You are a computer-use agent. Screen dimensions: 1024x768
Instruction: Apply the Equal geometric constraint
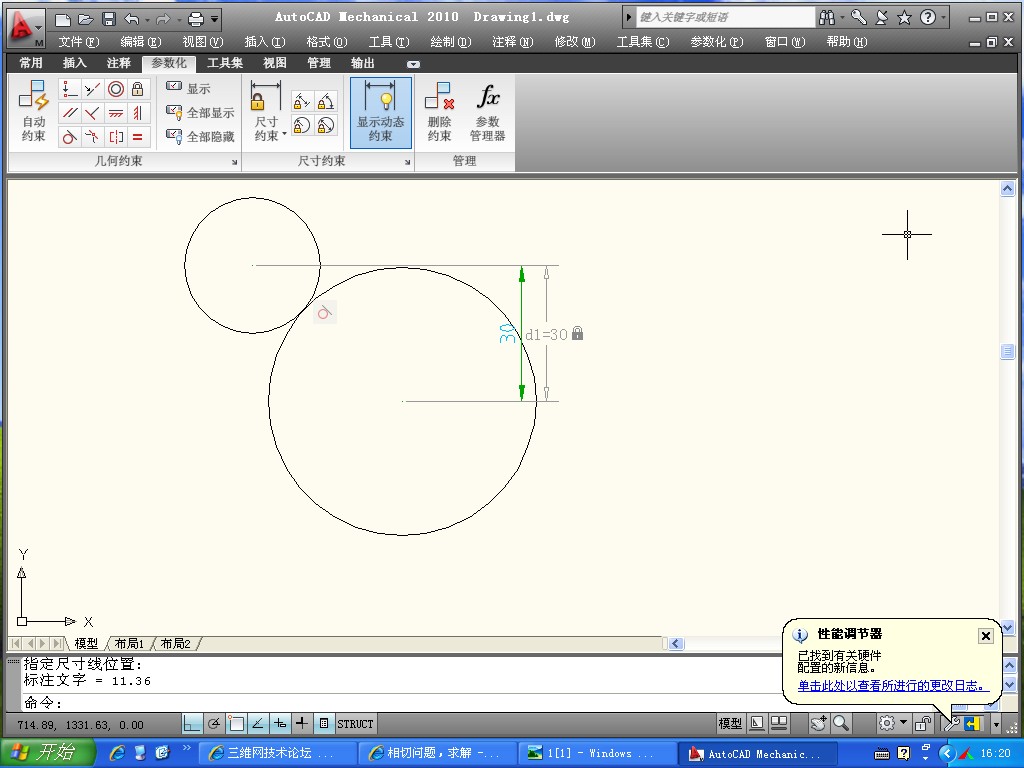(x=138, y=136)
